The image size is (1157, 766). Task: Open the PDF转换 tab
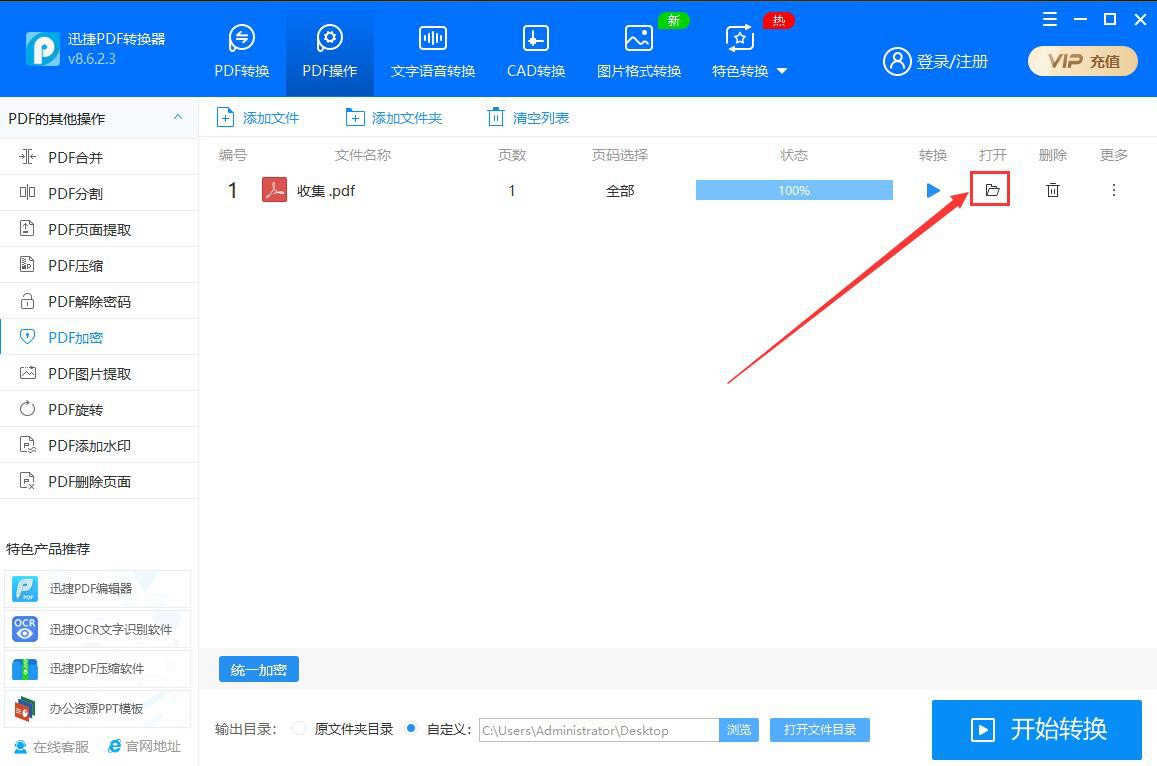tap(241, 51)
